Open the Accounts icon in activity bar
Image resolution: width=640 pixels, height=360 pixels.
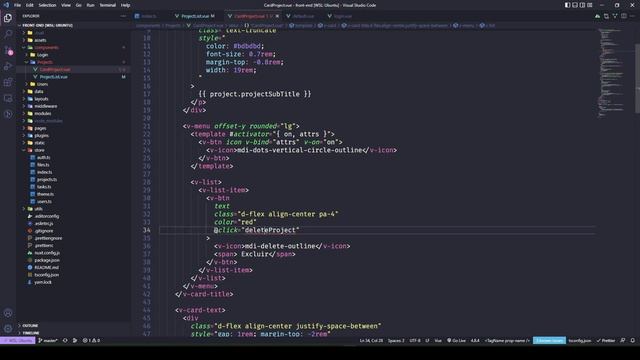(x=8, y=313)
